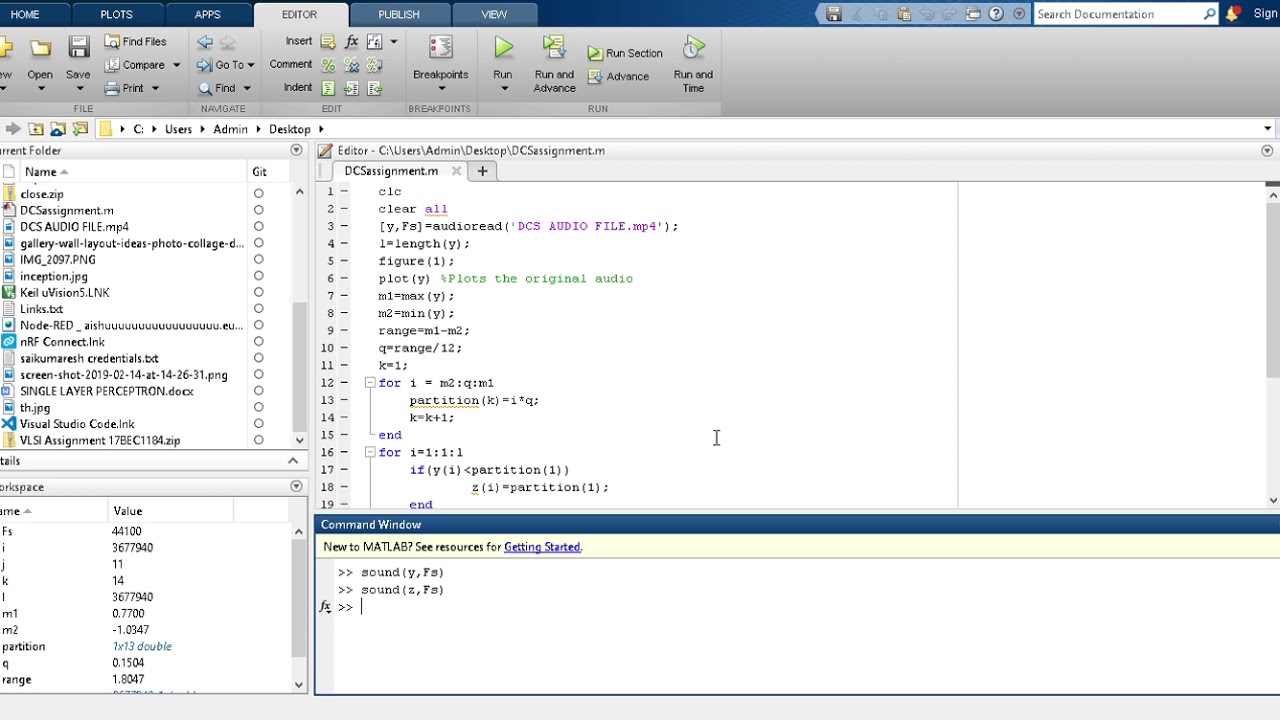This screenshot has height=720, width=1280.
Task: Click the Git status circle for inception.jpg
Action: (259, 276)
